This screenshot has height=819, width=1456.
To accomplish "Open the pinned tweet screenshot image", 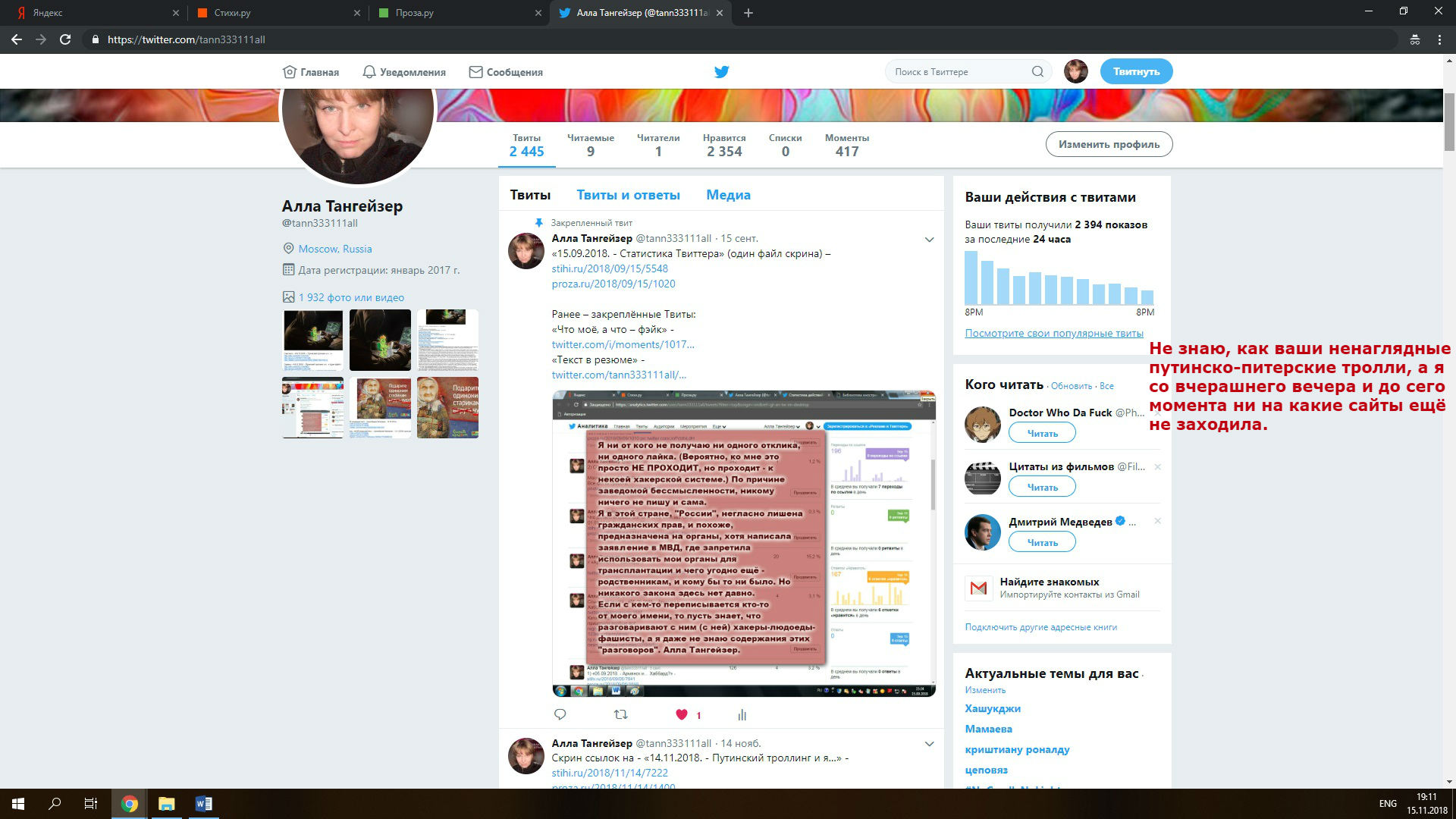I will click(x=744, y=544).
